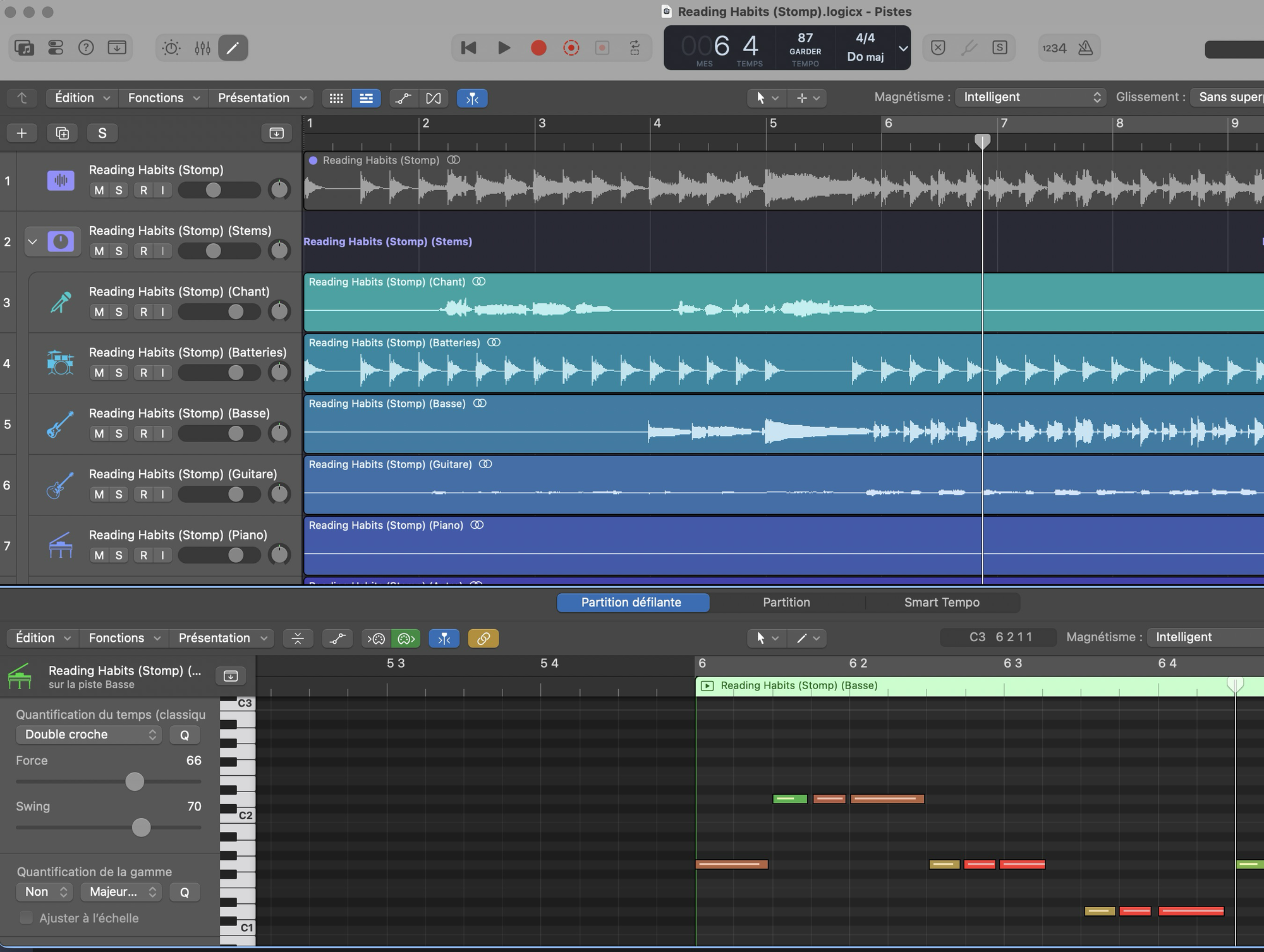The image size is (1264, 952).
Task: Open the Double croche quantize dropdown
Action: coord(88,735)
